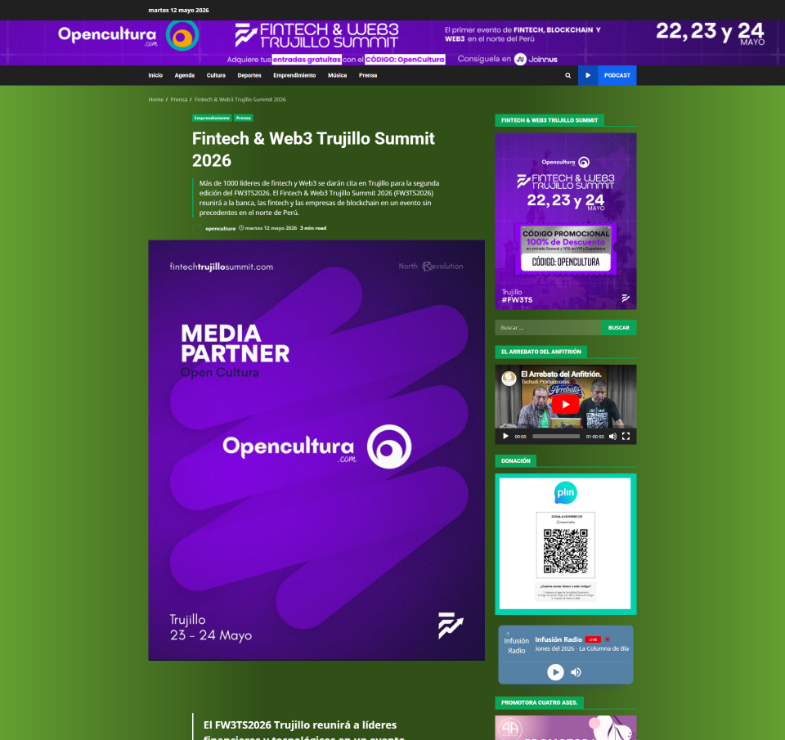Open the Opencultura logo in the top banner
Image resolution: width=785 pixels, height=740 pixels.
tap(129, 35)
